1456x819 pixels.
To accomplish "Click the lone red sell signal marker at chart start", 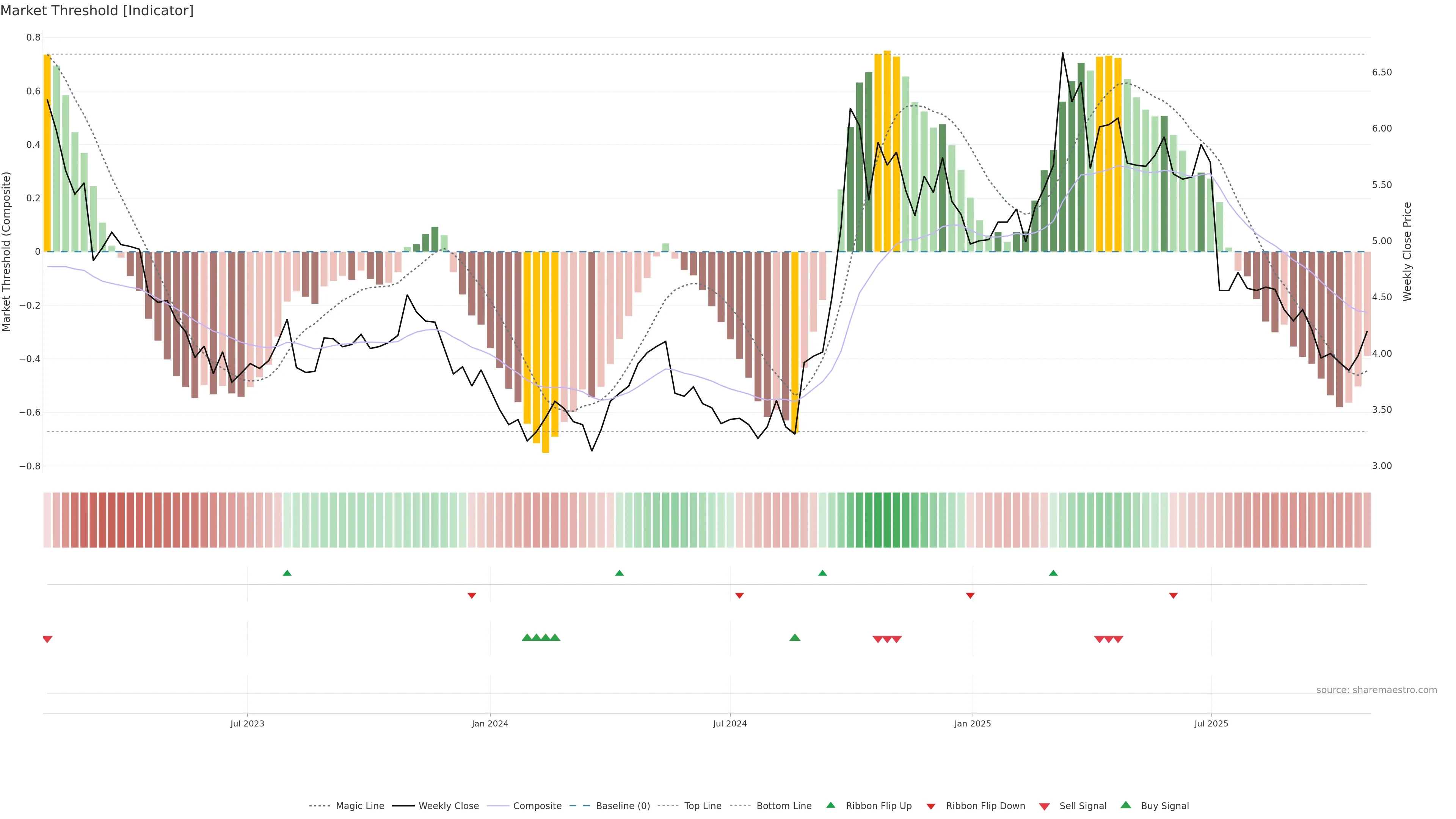I will click(x=47, y=639).
